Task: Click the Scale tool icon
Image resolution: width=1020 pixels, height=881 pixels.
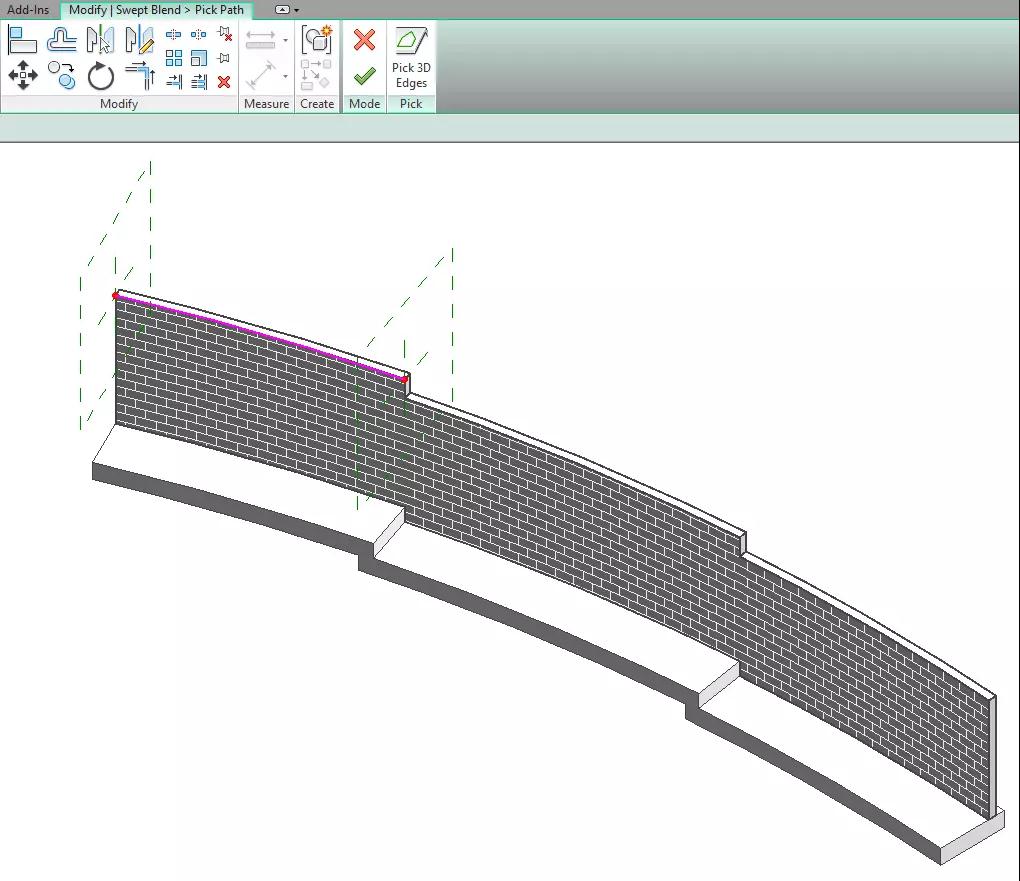Action: pos(198,58)
